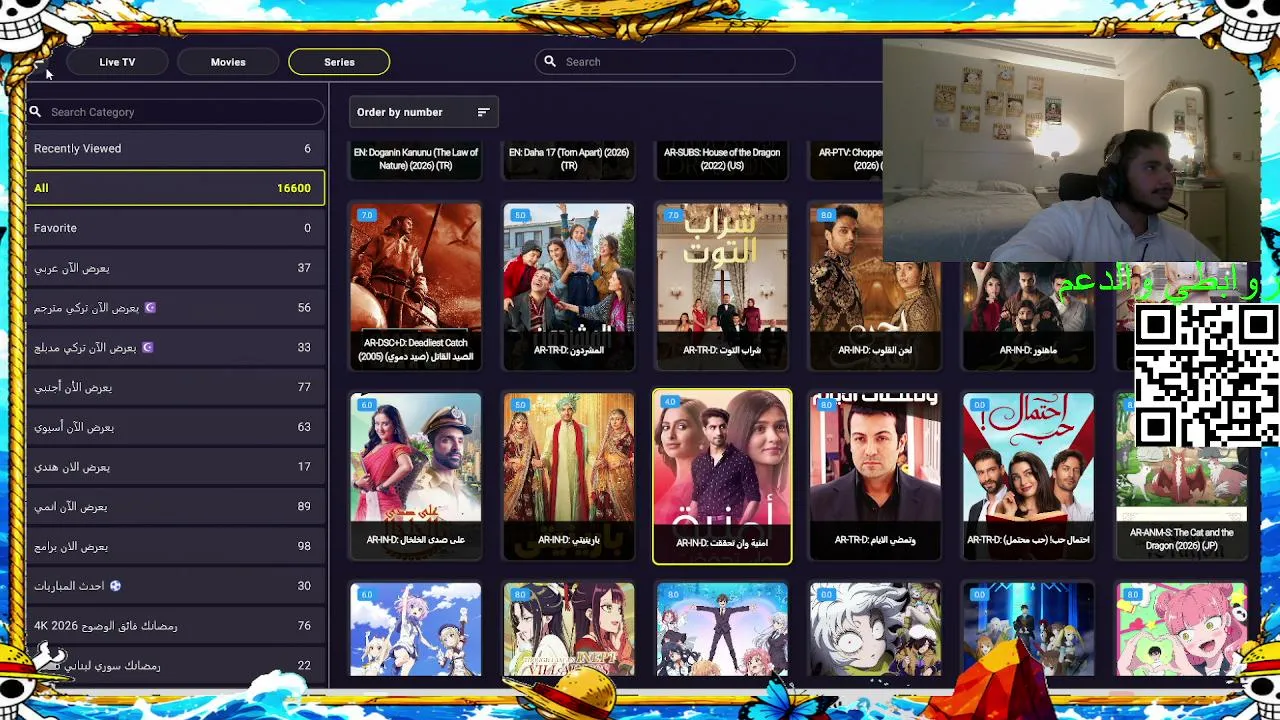Image resolution: width=1280 pixels, height=720 pixels.
Task: Click the magnifier icon beside Search Category
Action: point(35,112)
